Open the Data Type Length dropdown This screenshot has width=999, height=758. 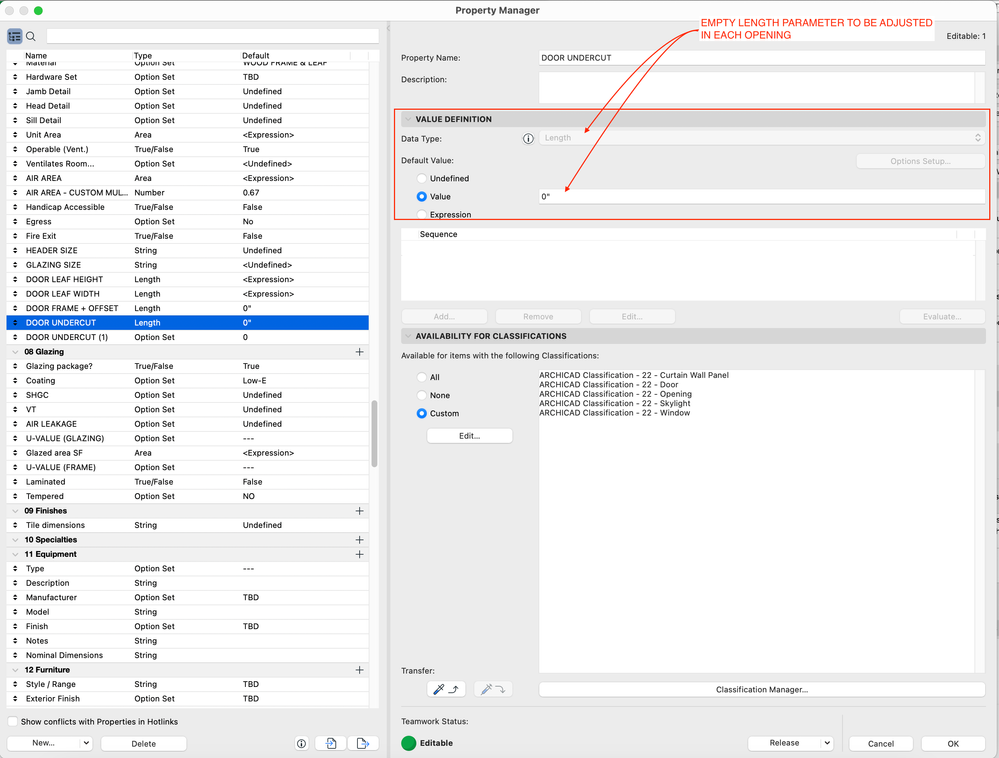click(x=762, y=138)
